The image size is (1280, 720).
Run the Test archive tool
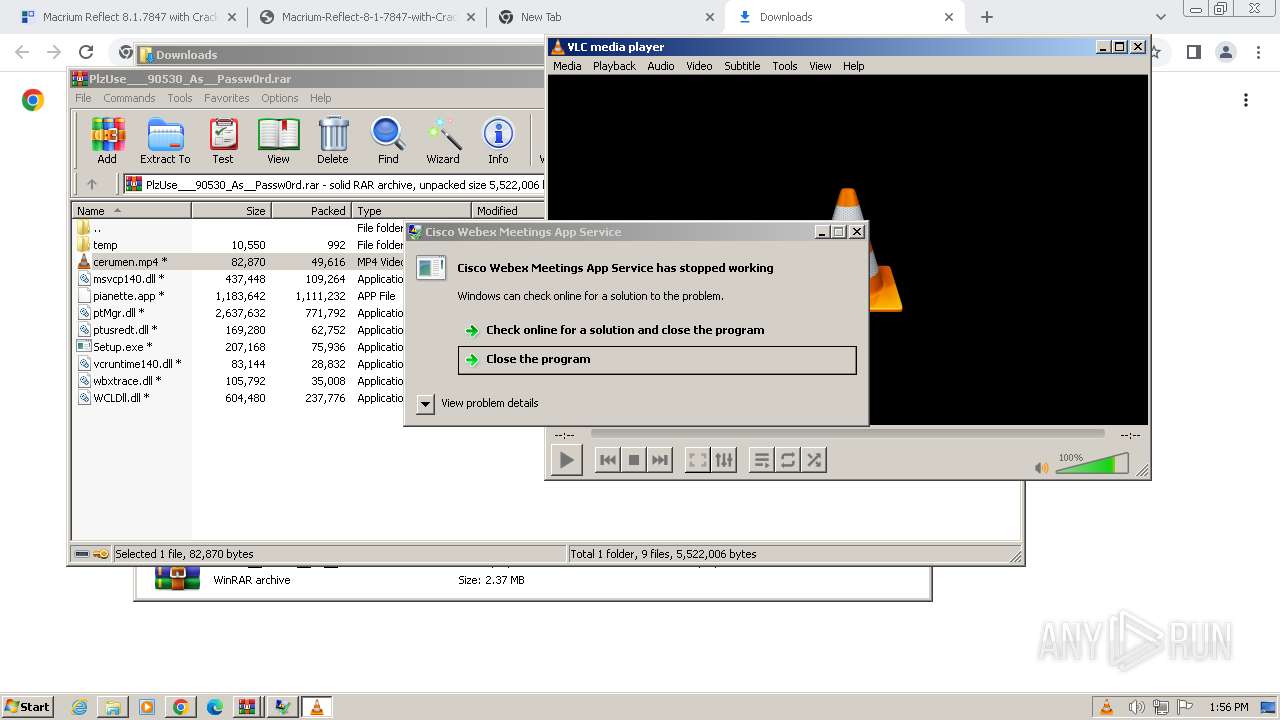click(x=223, y=140)
